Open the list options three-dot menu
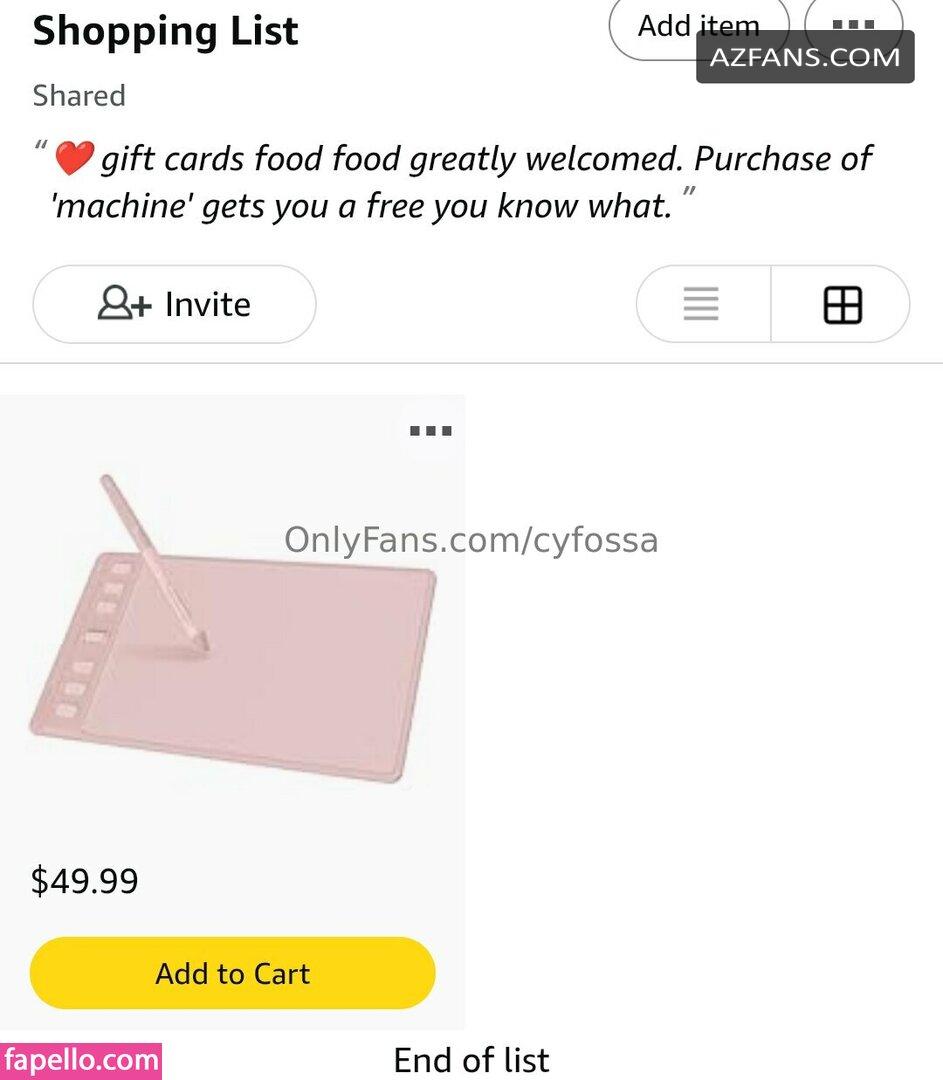This screenshot has width=943, height=1080. [853, 25]
